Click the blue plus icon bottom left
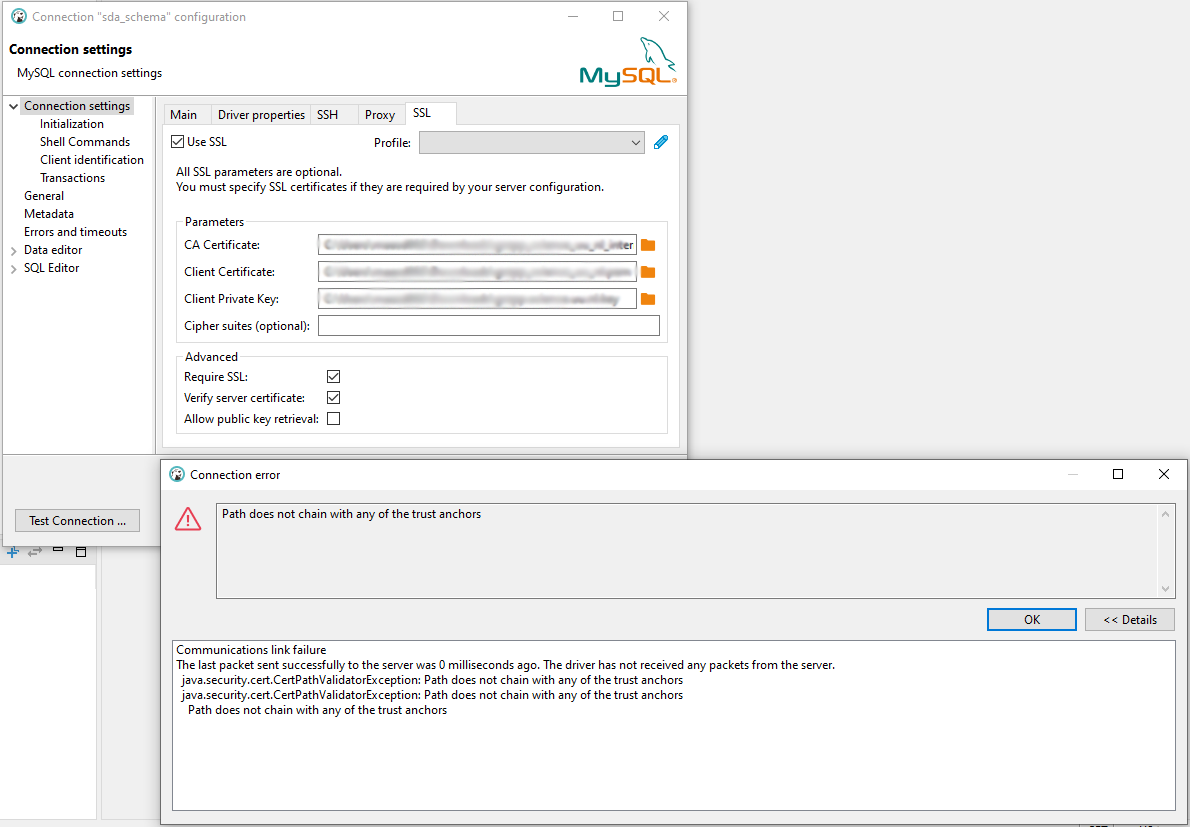The height and width of the screenshot is (827, 1190). click(12, 551)
